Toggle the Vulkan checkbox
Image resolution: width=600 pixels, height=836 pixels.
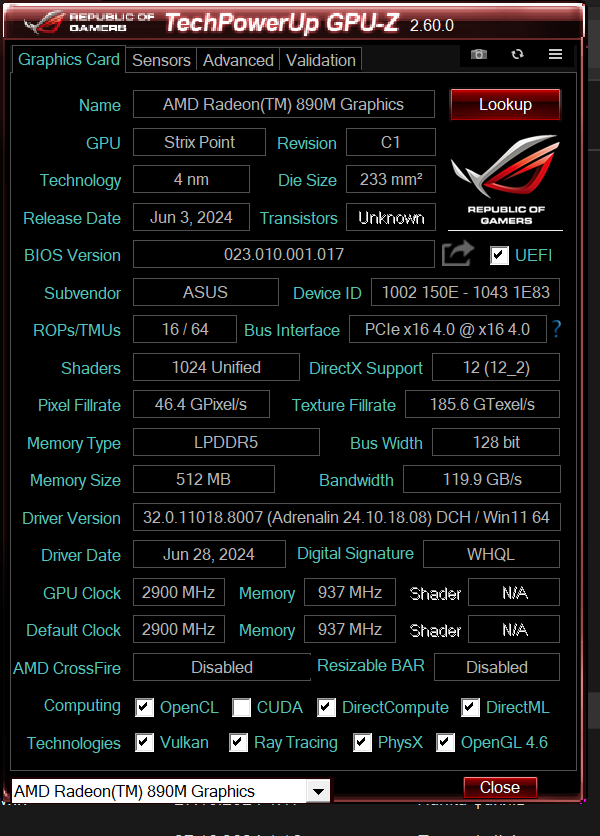coord(145,742)
